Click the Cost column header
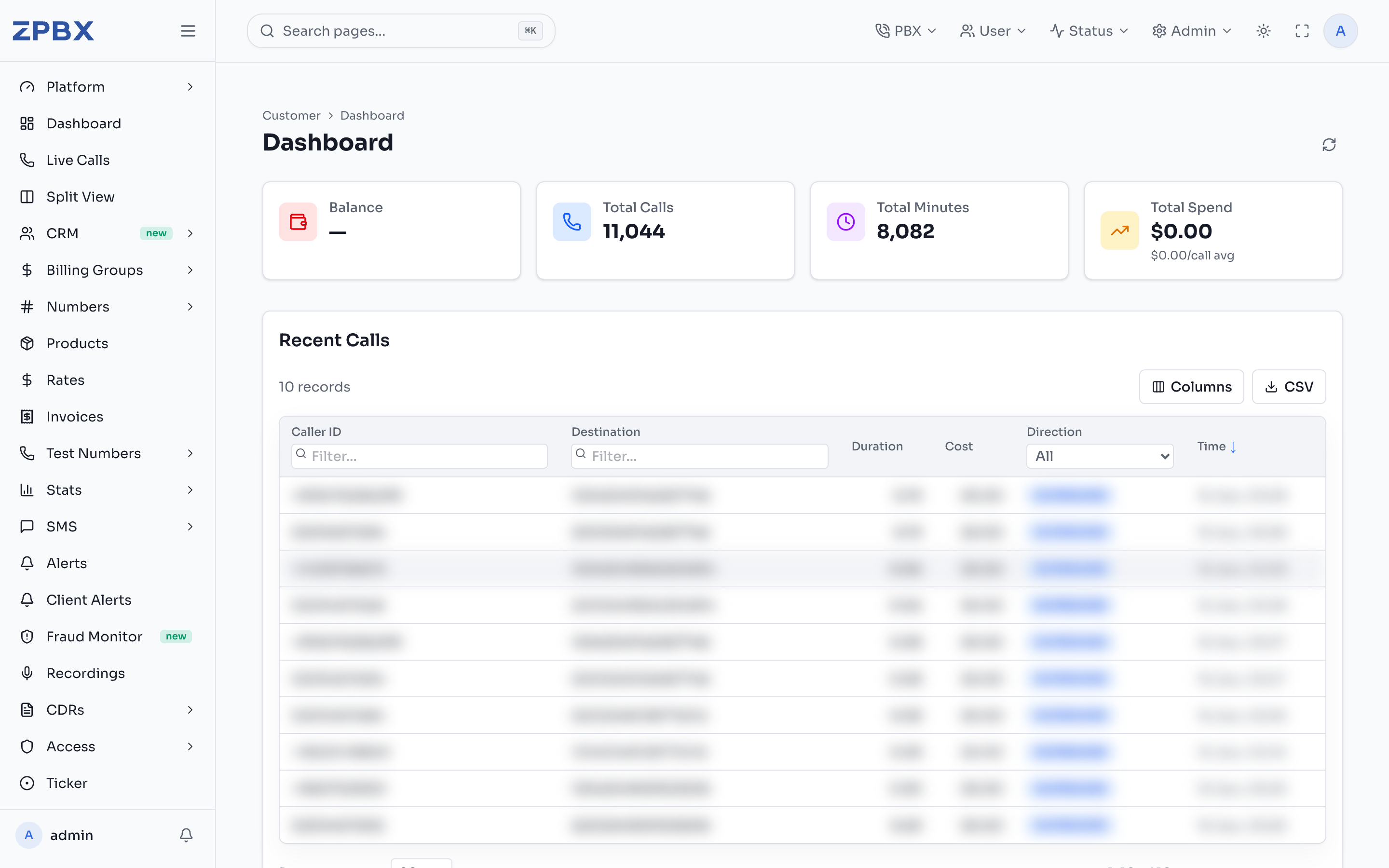Screen dimensions: 1389x868 tap(958, 447)
